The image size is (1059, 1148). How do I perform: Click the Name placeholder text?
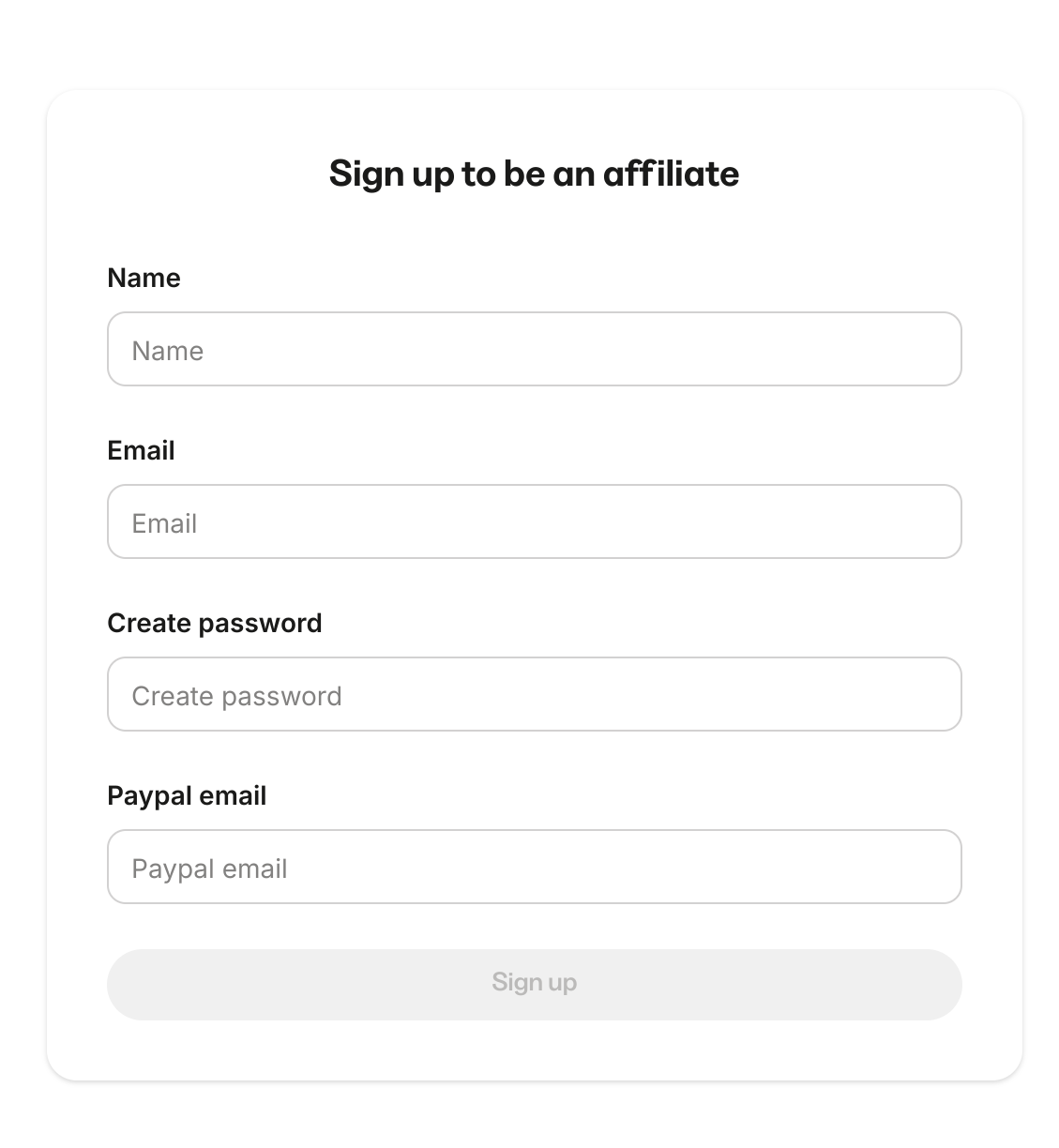168,350
